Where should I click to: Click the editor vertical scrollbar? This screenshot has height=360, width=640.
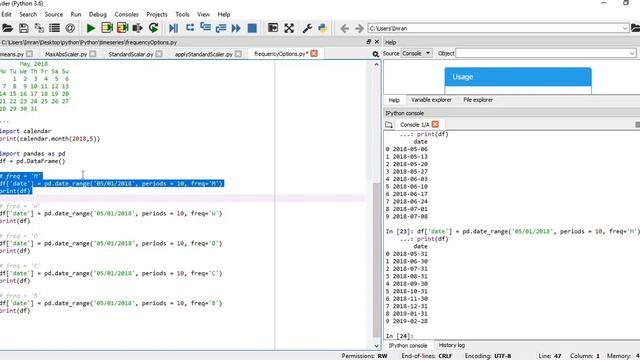pos(377,259)
